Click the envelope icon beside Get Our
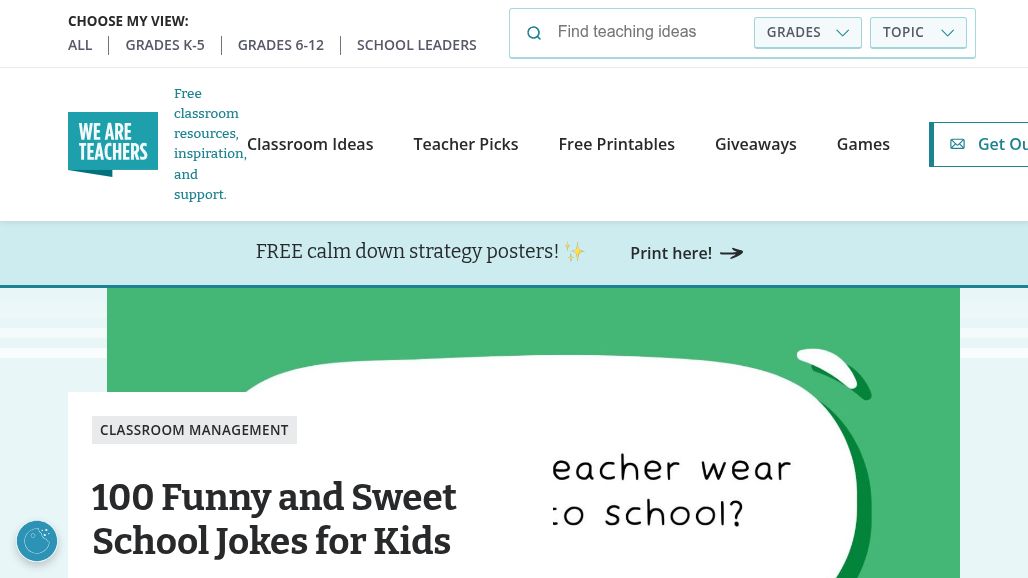 (x=957, y=144)
